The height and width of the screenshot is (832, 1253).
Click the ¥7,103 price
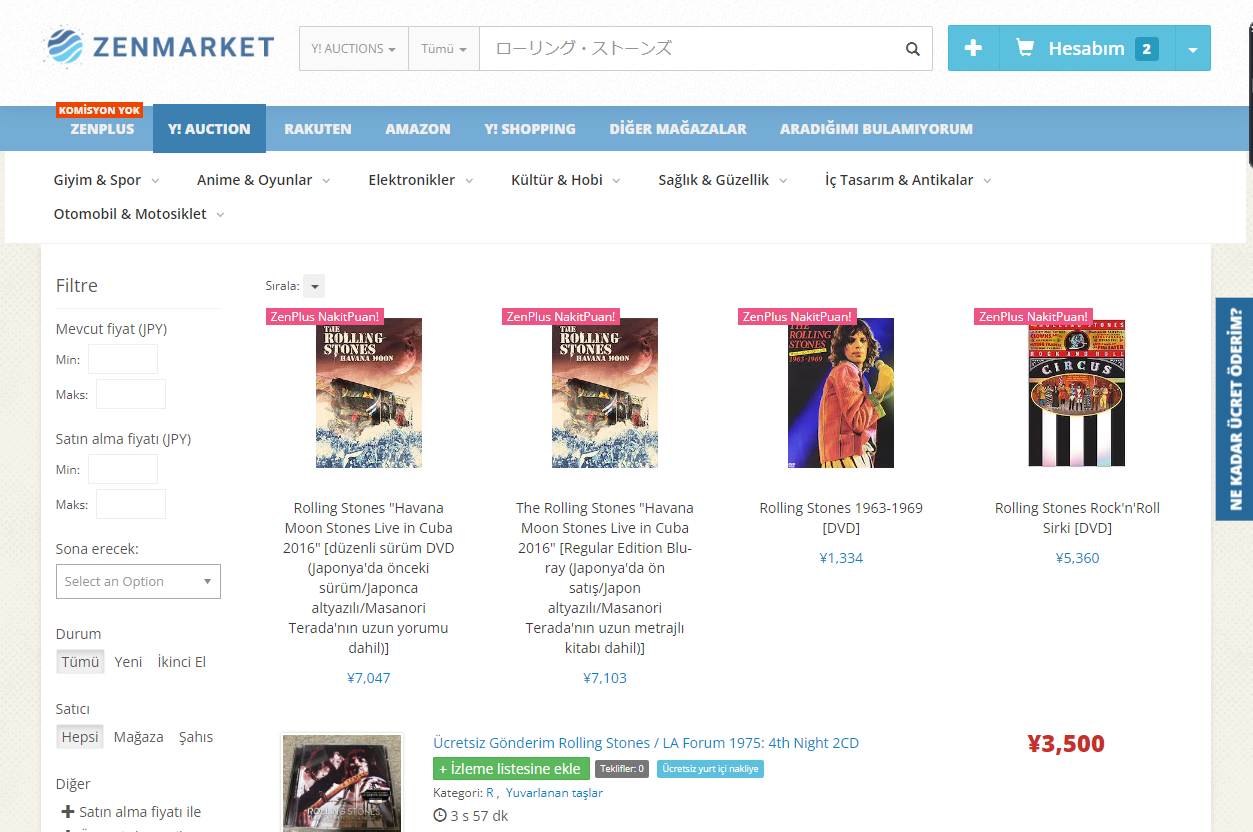click(605, 678)
